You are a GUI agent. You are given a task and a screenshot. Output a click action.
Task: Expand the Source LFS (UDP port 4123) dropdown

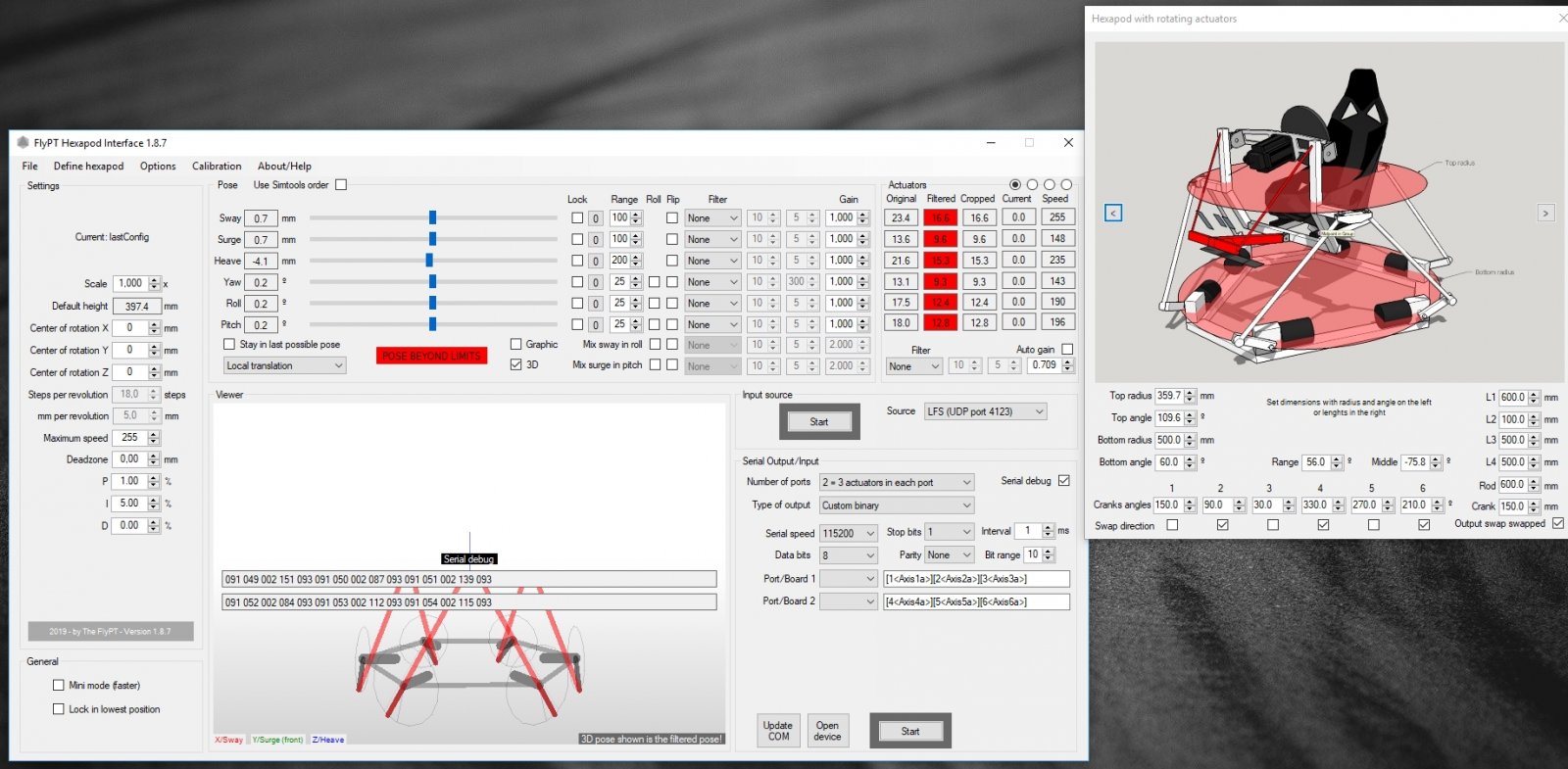986,411
